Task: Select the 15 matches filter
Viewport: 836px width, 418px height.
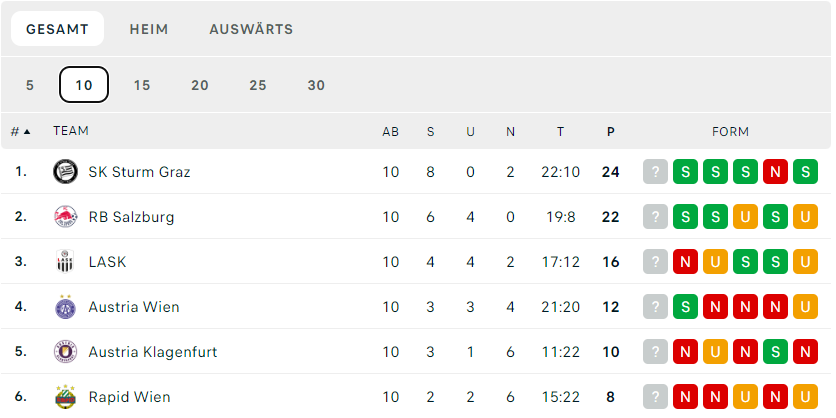Action: click(x=142, y=85)
